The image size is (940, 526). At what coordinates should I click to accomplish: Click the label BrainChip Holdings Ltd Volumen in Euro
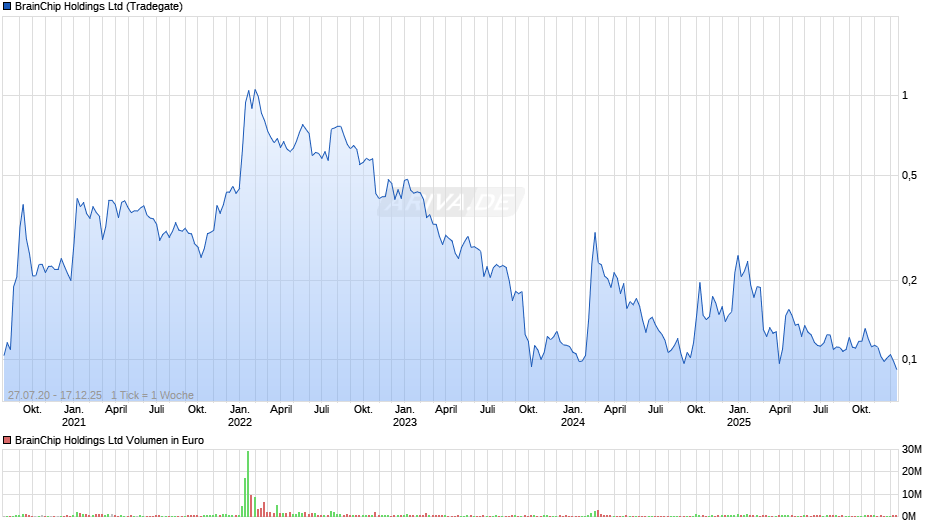(109, 440)
